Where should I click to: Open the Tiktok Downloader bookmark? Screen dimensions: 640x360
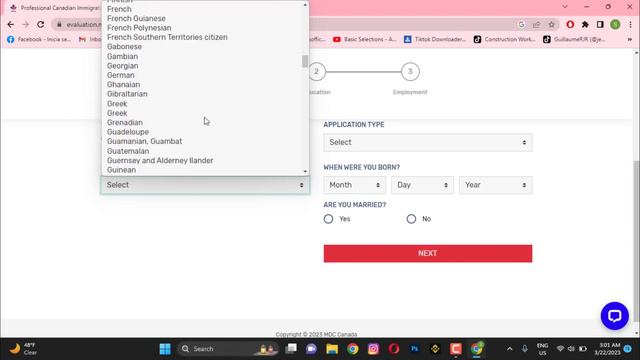pos(435,40)
